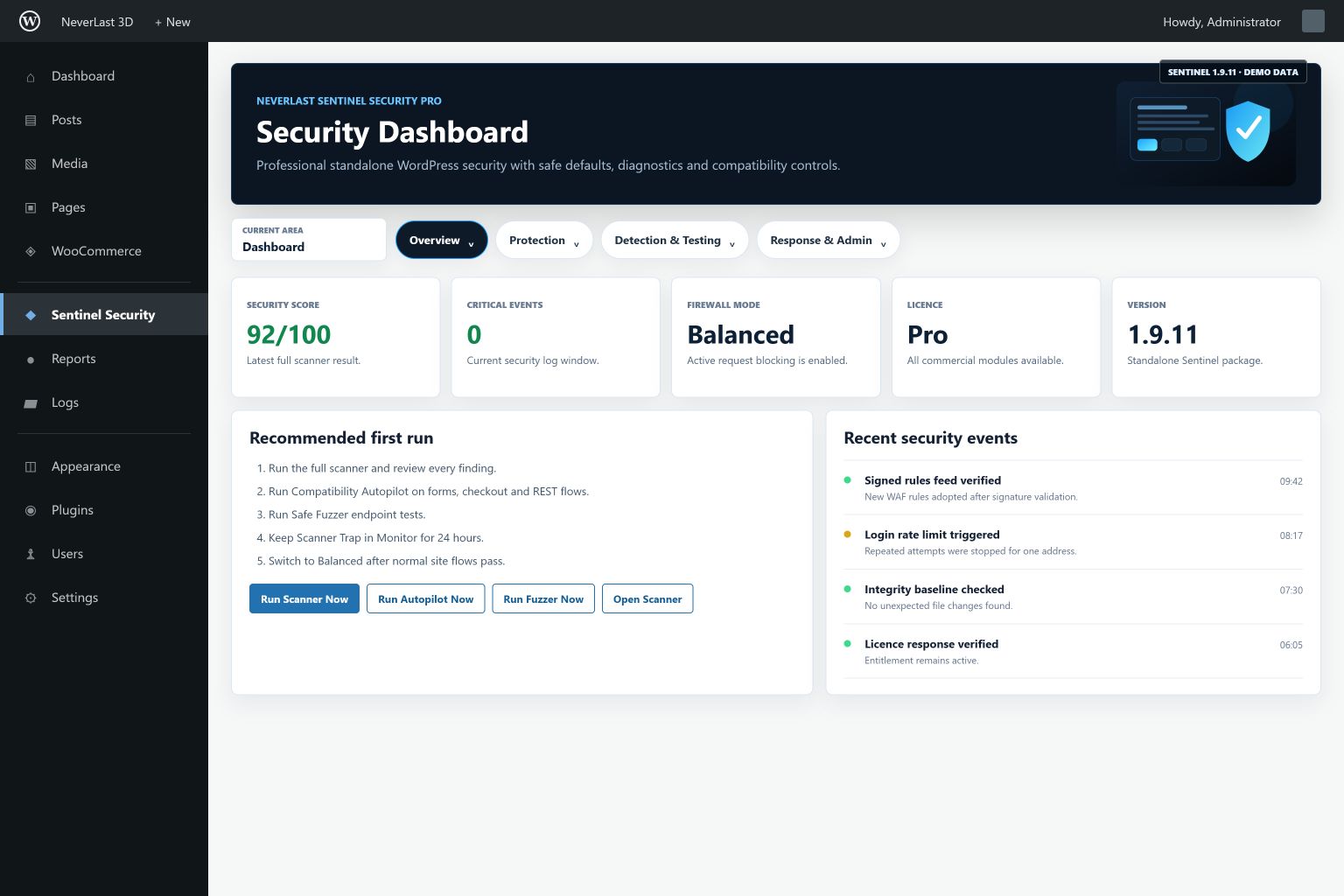Select the Firewall Mode Balanced card
Viewport: 1344px width, 896px height.
click(775, 337)
